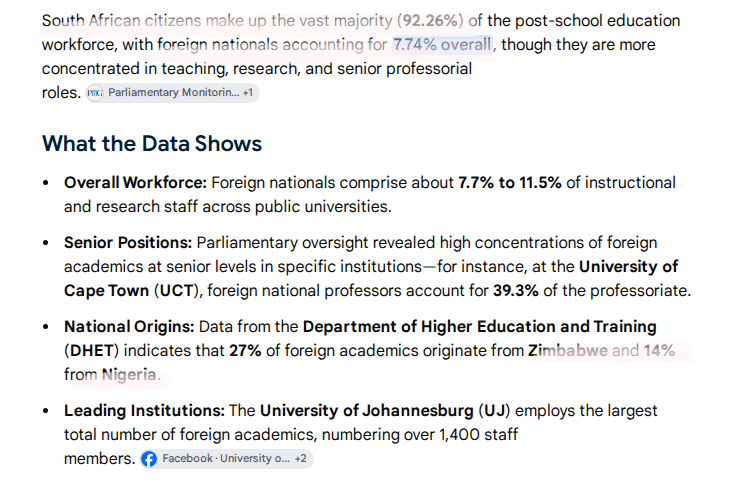
Task: Open the Parliamentary Monitoring citation chip
Action: [172, 93]
